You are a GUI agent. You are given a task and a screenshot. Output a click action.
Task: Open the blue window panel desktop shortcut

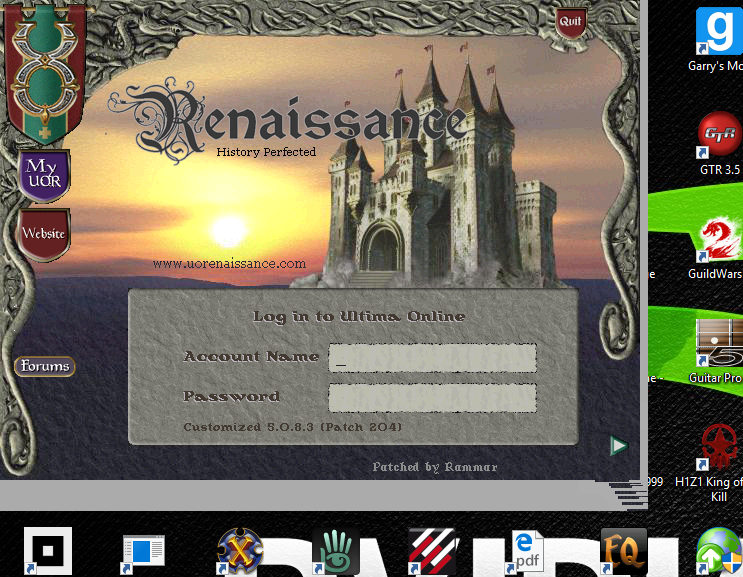(143, 552)
